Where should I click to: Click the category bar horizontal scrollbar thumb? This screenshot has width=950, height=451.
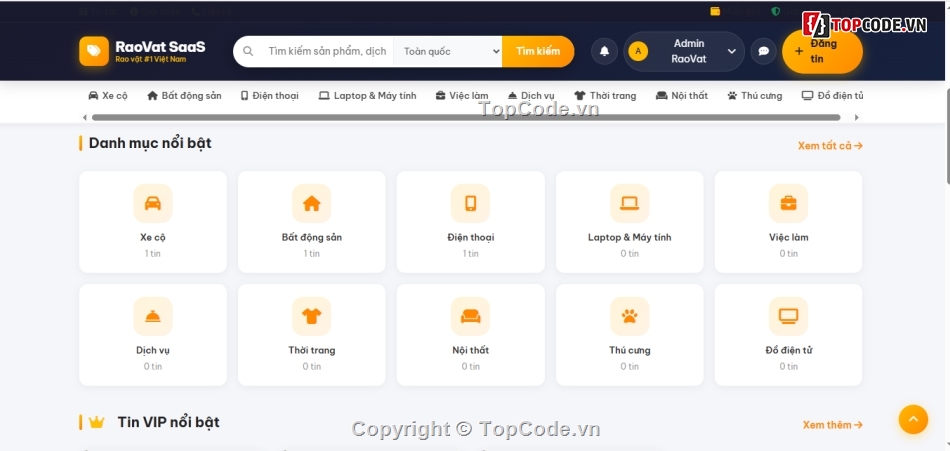(x=466, y=118)
